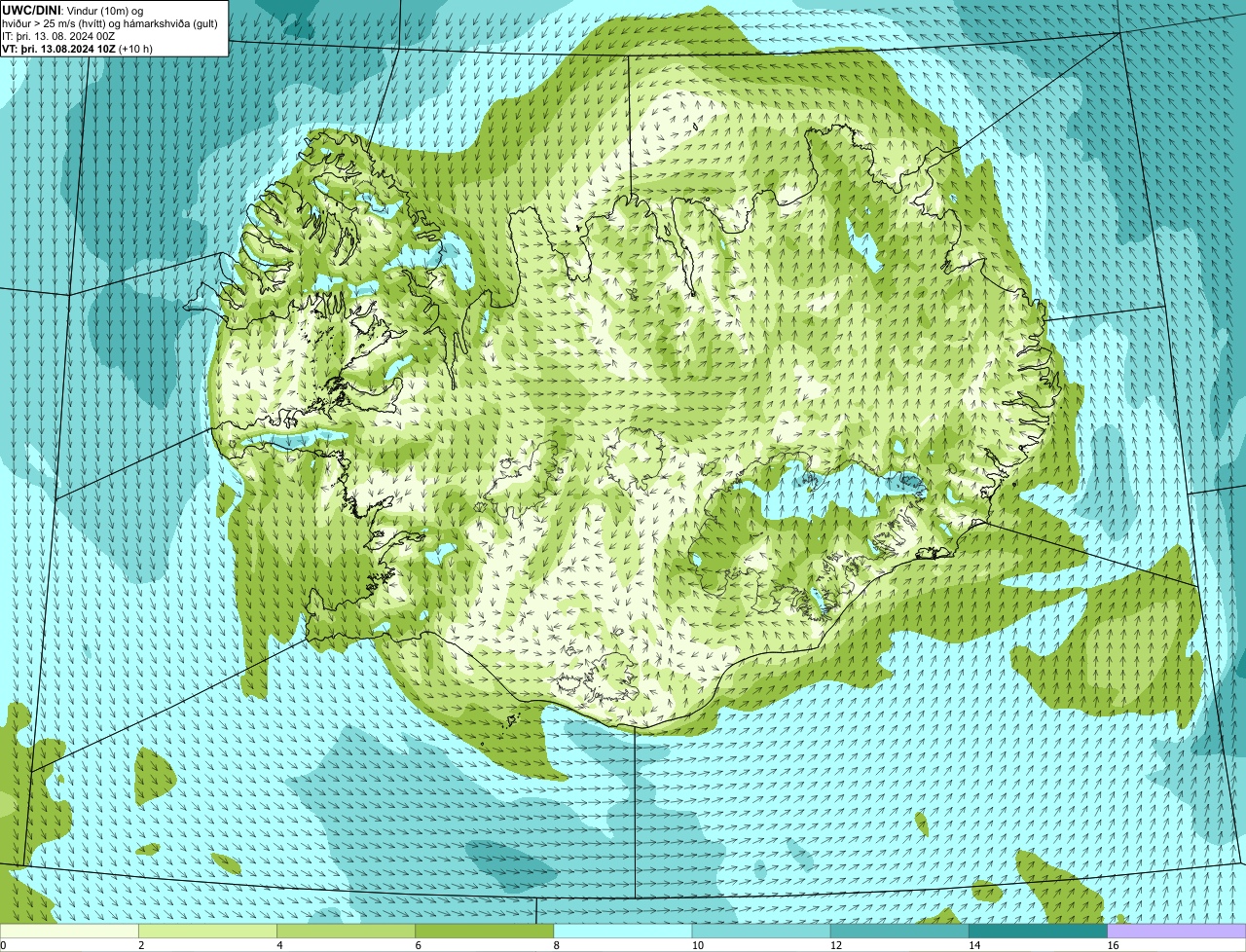Viewport: 1246px width, 952px height.
Task: Click the '8' legend scale label
Action: (557, 945)
